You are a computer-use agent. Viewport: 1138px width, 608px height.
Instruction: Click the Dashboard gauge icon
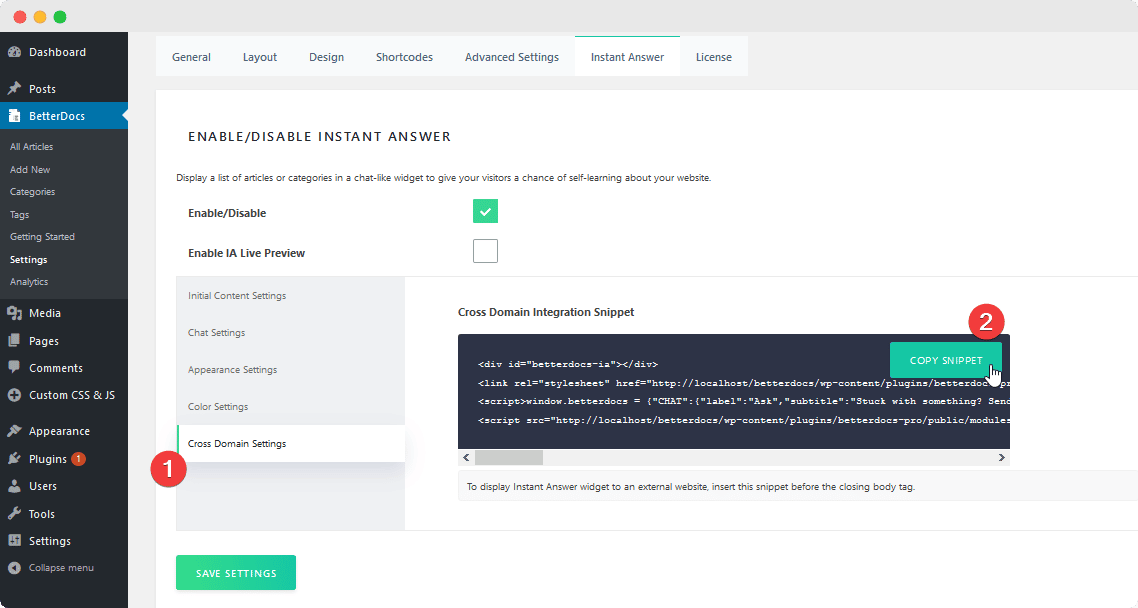tap(15, 52)
